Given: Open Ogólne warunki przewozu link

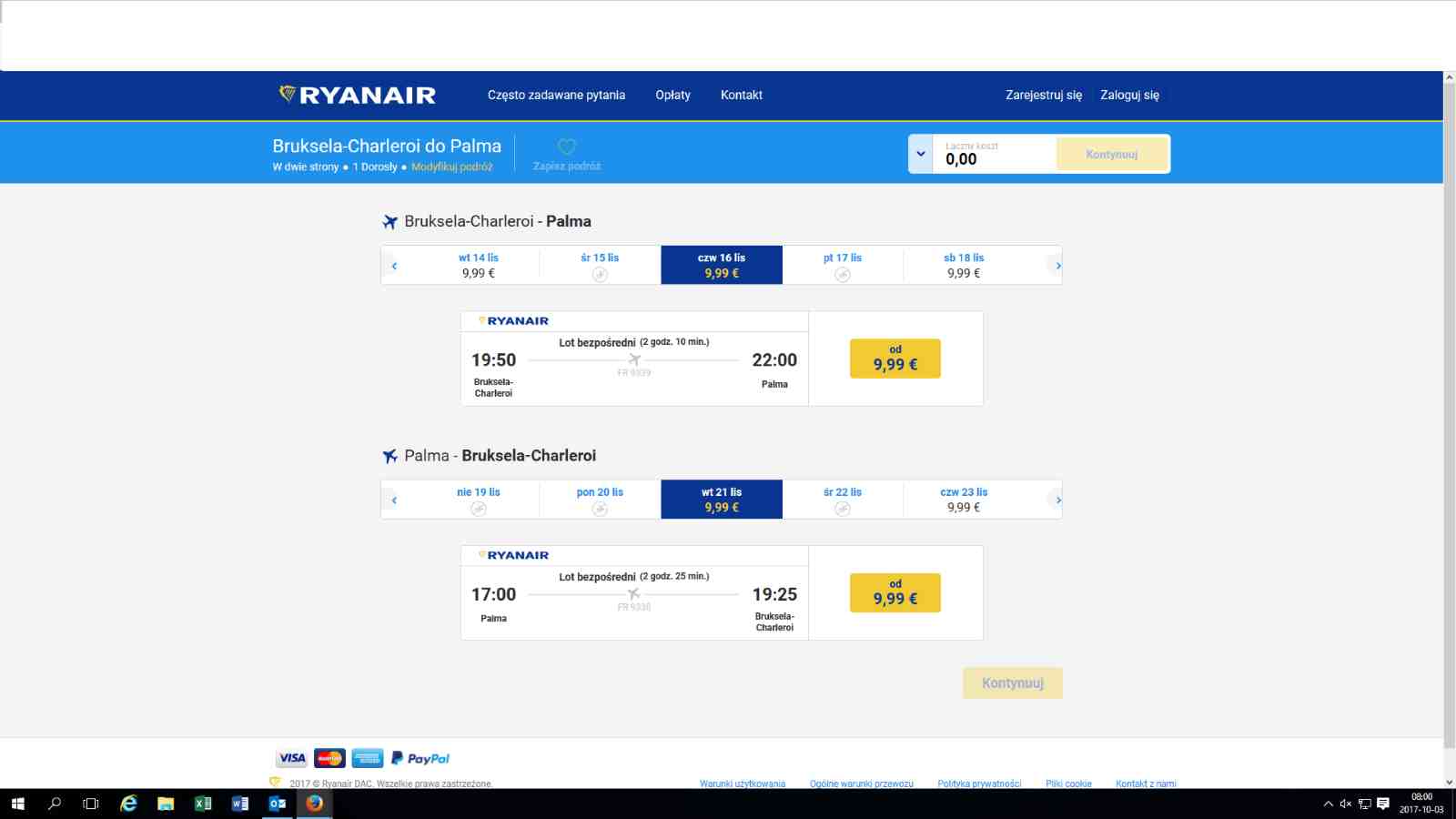Looking at the screenshot, I should coord(862,784).
